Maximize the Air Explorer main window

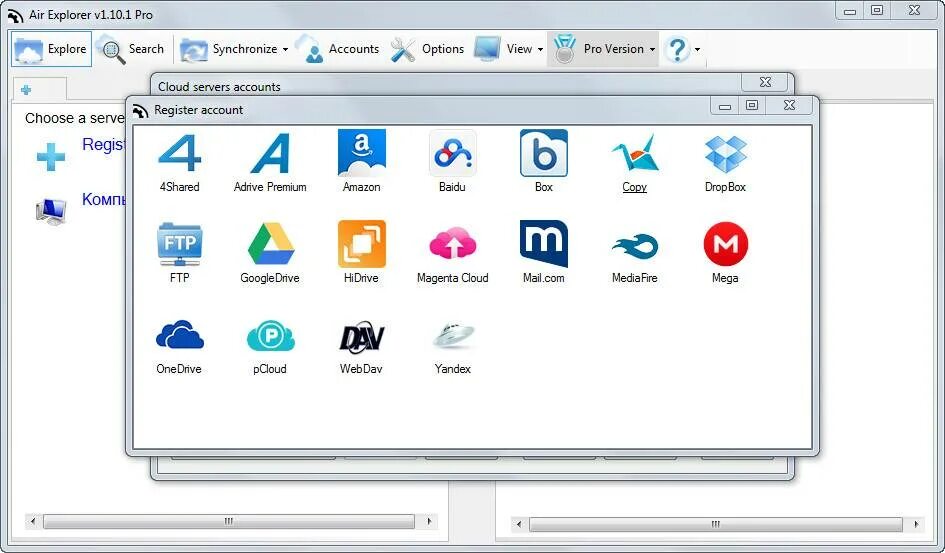tap(878, 10)
